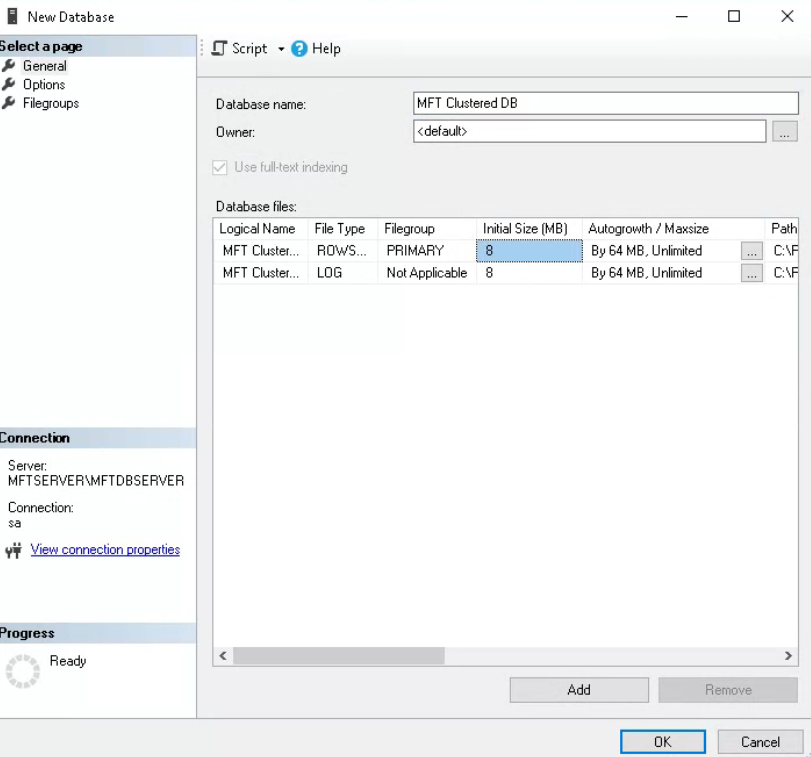Open the Script dropdown arrow
The image size is (811, 757).
pos(281,49)
